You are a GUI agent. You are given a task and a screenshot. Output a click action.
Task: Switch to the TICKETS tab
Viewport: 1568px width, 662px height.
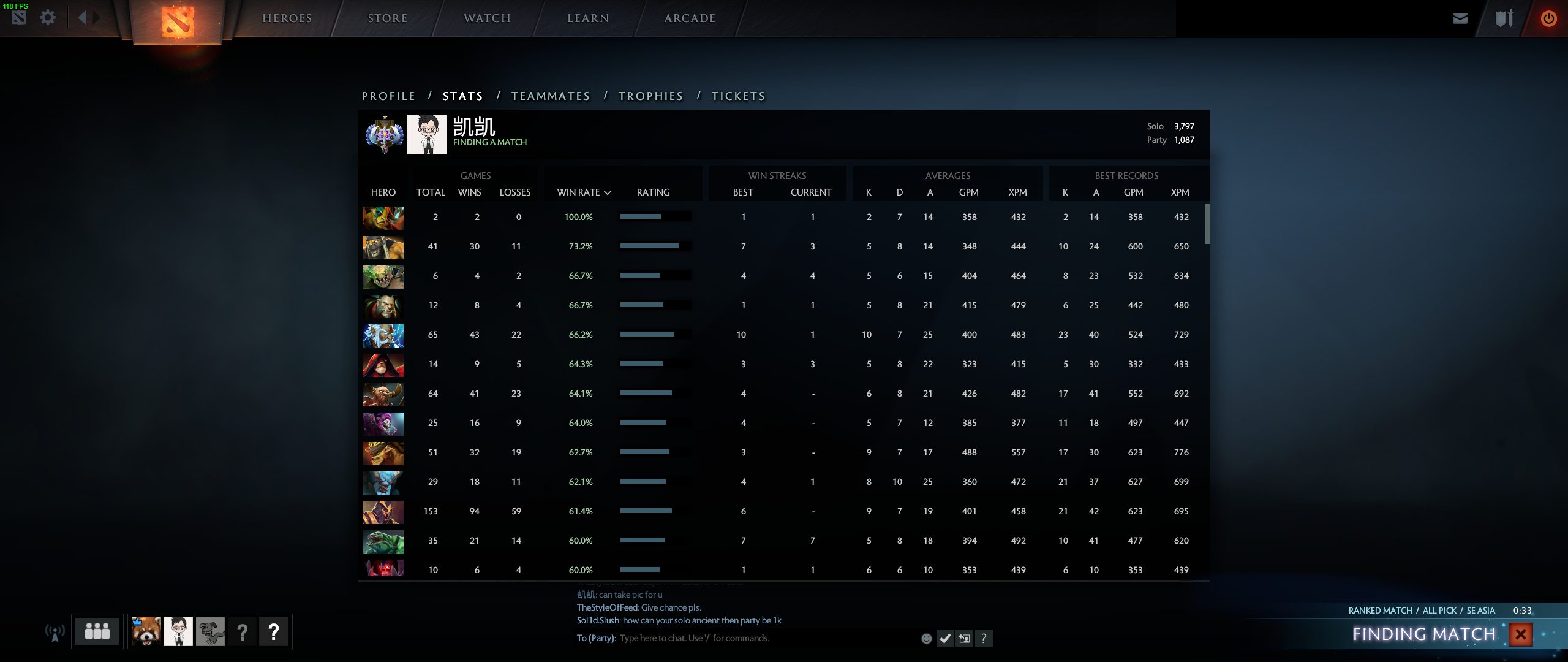(x=739, y=96)
